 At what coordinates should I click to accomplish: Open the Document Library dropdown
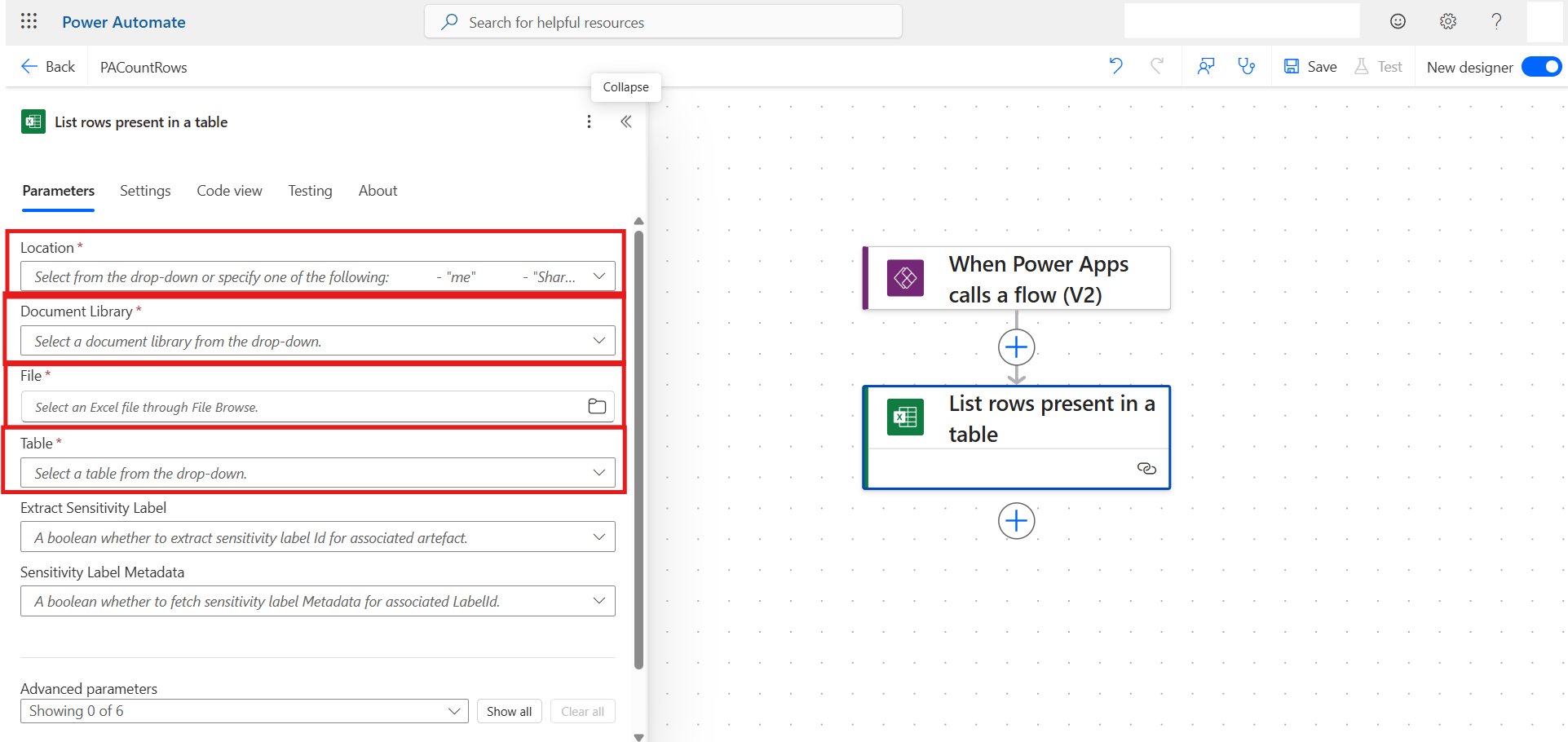[x=600, y=340]
